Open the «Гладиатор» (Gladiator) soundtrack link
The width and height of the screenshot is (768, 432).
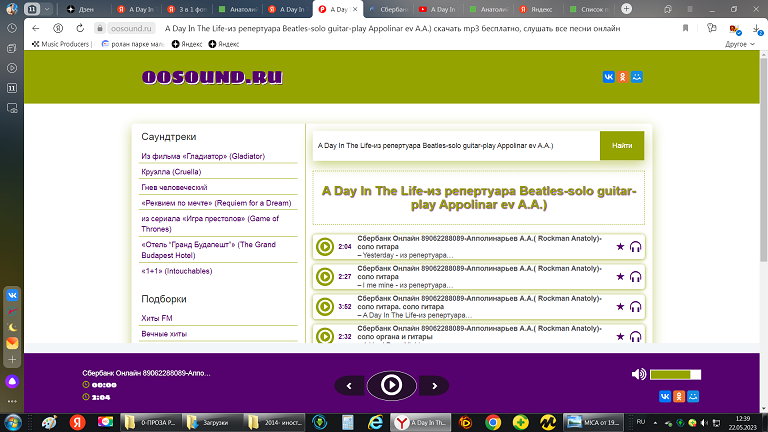[x=203, y=156]
